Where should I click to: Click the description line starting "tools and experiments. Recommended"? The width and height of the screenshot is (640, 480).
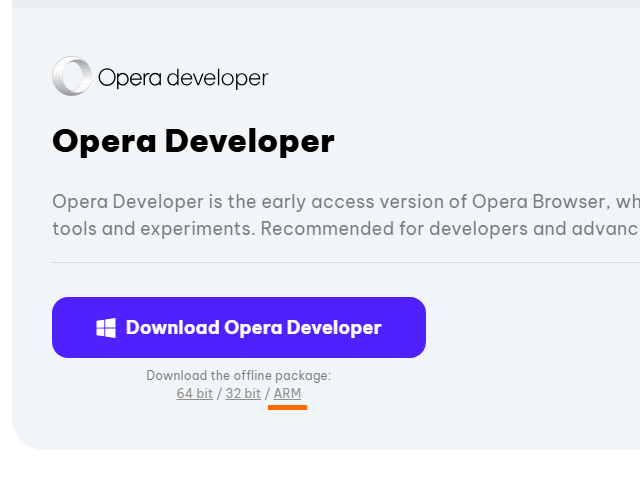pyautogui.click(x=346, y=229)
